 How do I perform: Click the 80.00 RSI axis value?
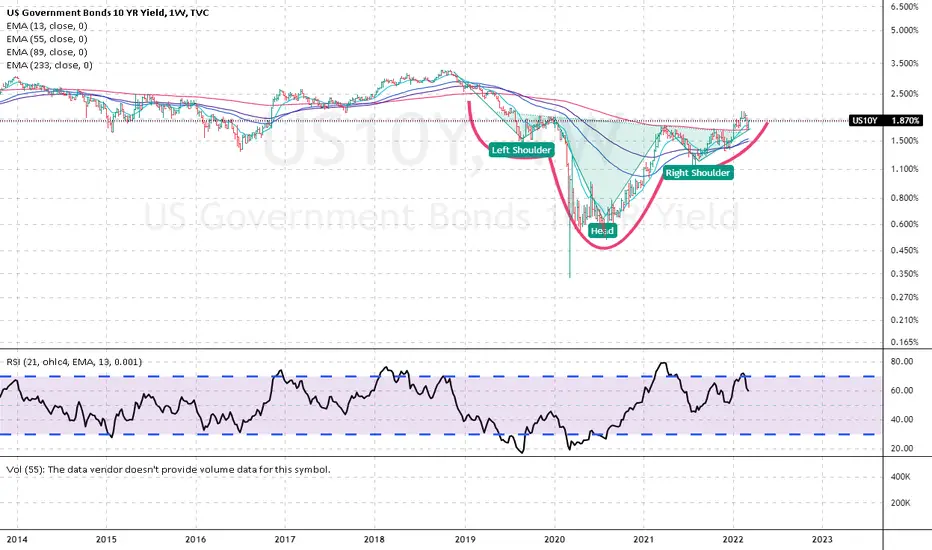point(904,362)
